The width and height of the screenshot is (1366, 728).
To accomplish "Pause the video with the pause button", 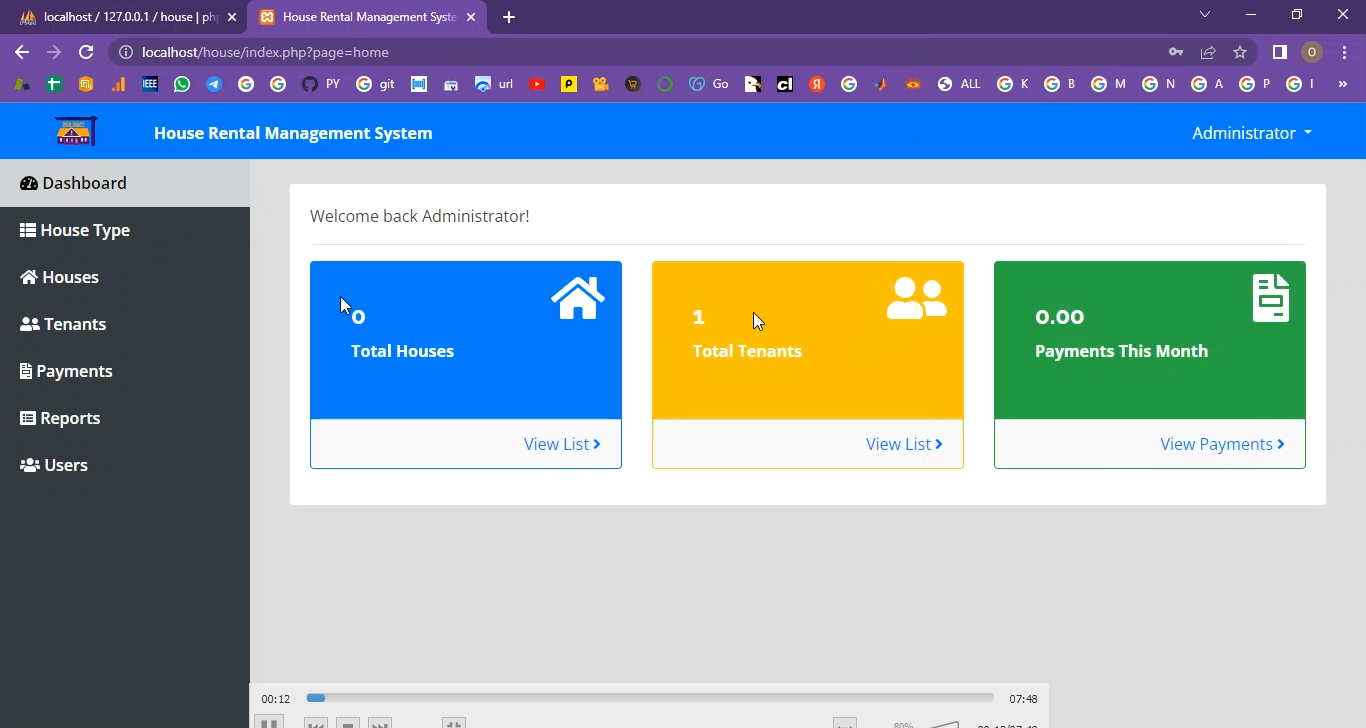I will (x=269, y=723).
